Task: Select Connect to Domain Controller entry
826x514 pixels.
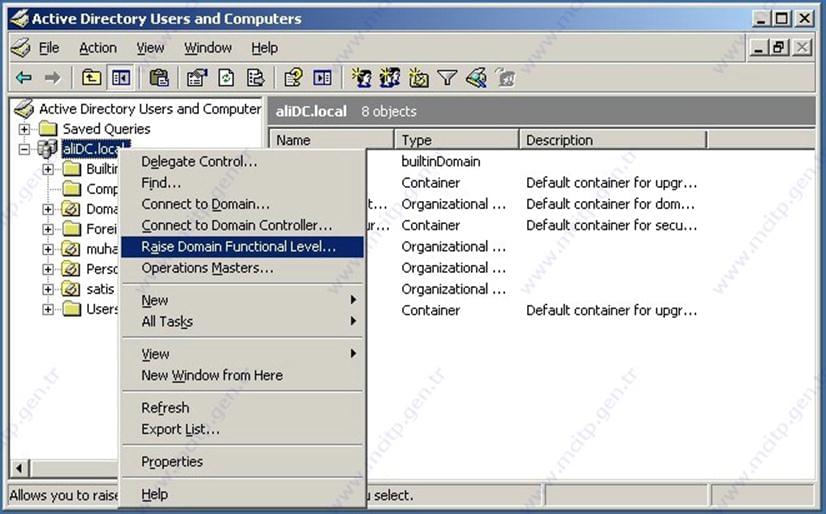Action: 242,225
